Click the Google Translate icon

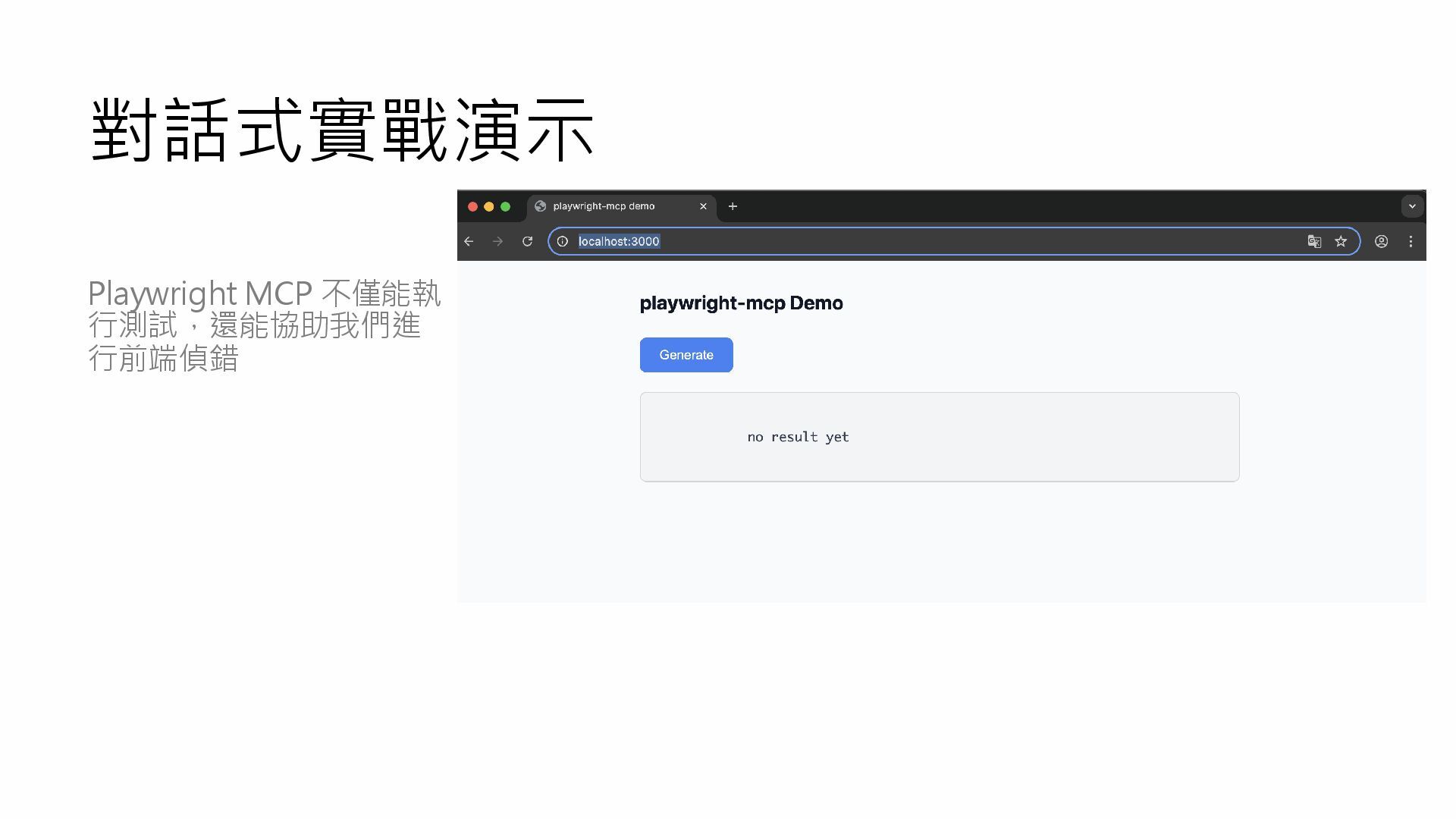tap(1314, 241)
